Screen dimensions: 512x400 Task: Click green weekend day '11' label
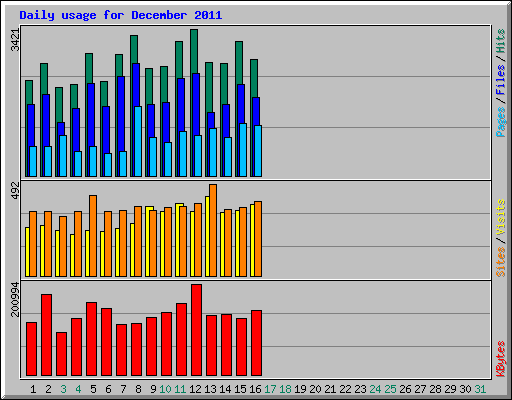(x=180, y=389)
